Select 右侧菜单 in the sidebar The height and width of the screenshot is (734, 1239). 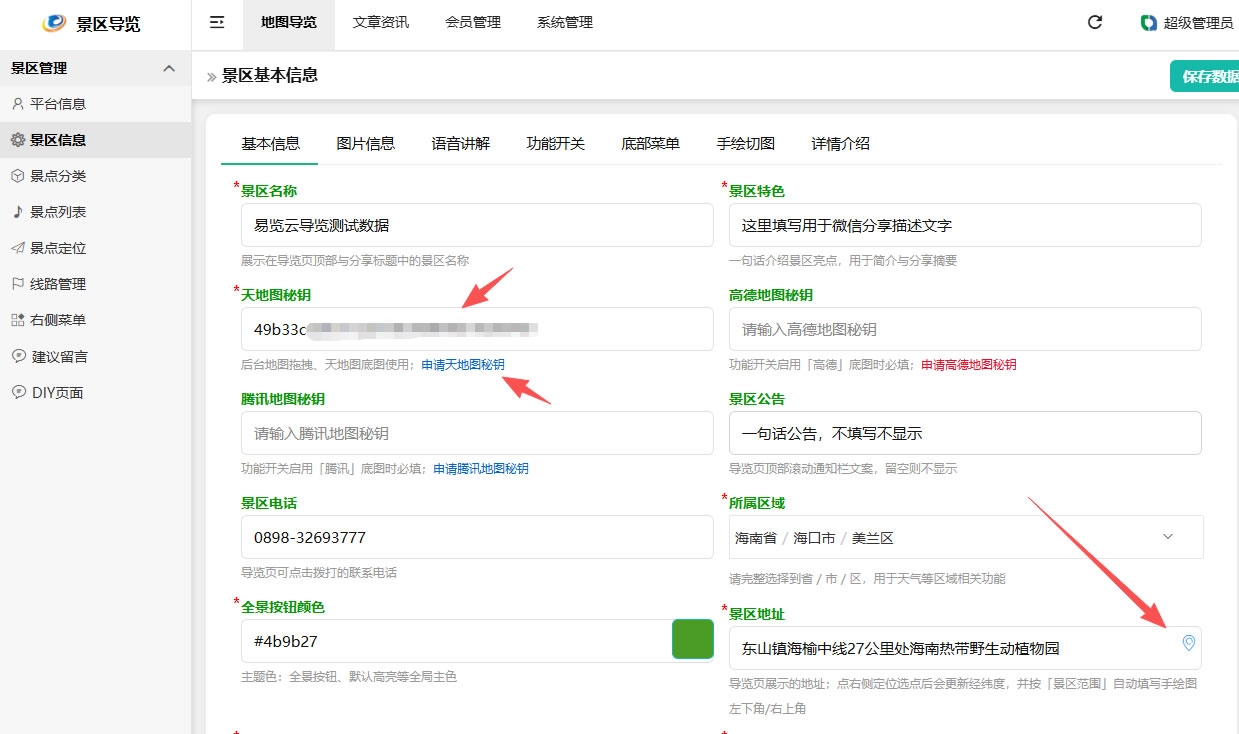pos(95,320)
